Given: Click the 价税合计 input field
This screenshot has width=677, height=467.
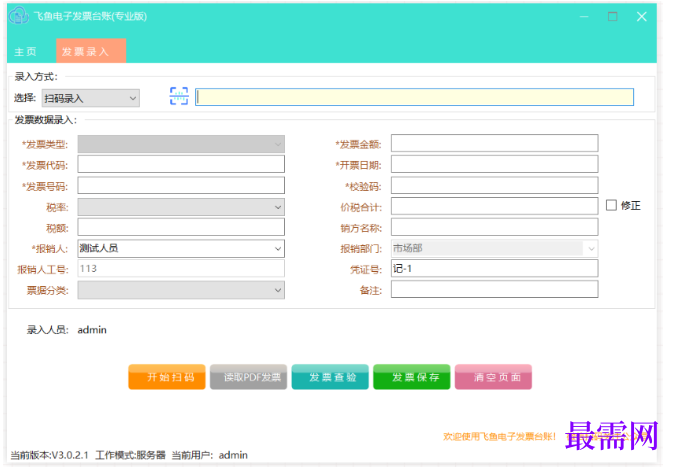Looking at the screenshot, I should (x=494, y=206).
